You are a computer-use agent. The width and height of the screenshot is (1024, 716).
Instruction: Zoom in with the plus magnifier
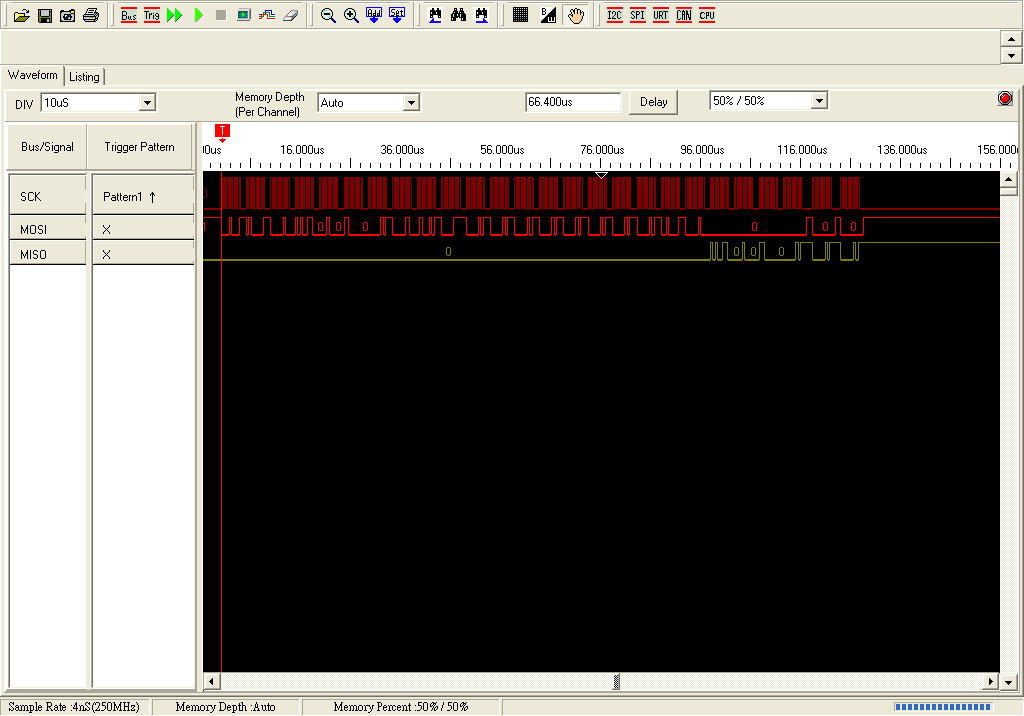(351, 16)
